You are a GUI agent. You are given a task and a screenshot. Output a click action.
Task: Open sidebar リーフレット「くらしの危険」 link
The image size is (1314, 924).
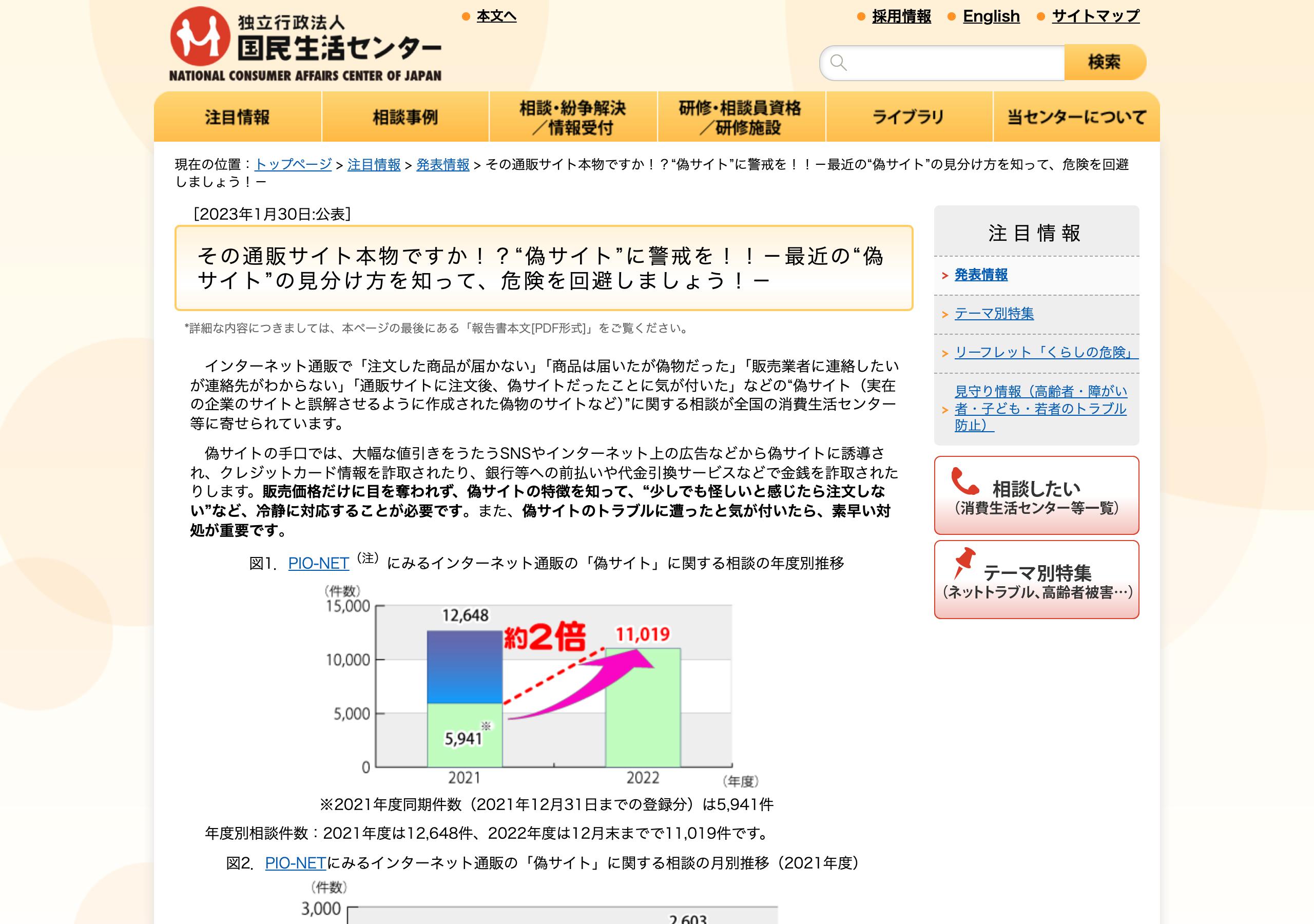click(1046, 352)
